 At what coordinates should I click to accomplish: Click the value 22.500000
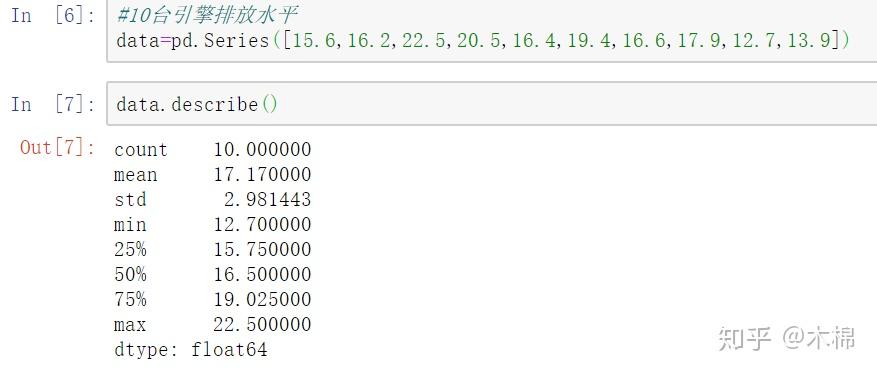pos(262,324)
